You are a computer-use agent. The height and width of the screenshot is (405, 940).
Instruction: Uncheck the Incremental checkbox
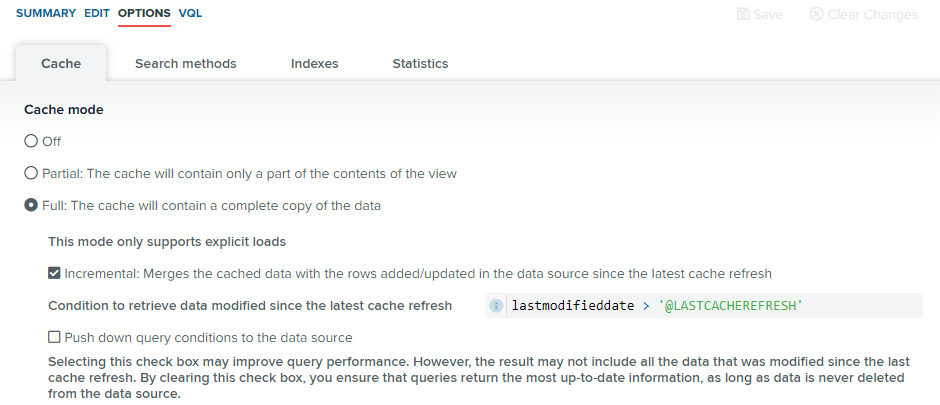click(55, 273)
